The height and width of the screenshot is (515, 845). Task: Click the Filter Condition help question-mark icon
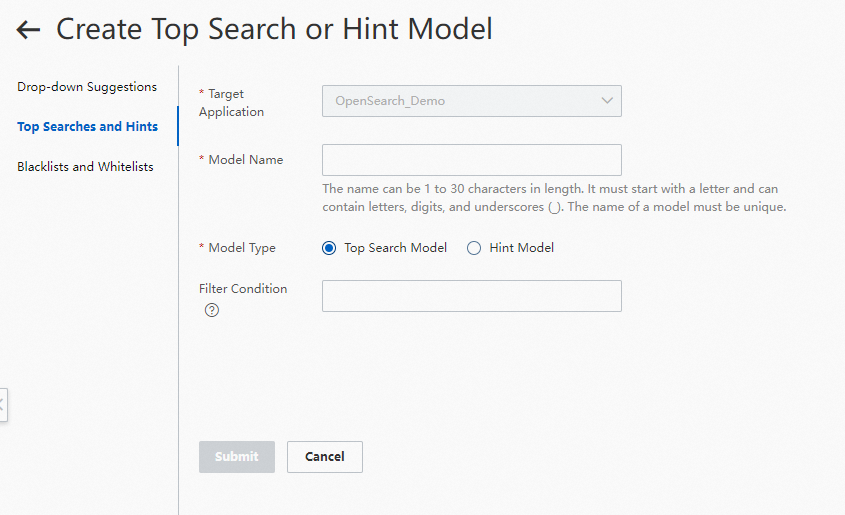coord(212,310)
